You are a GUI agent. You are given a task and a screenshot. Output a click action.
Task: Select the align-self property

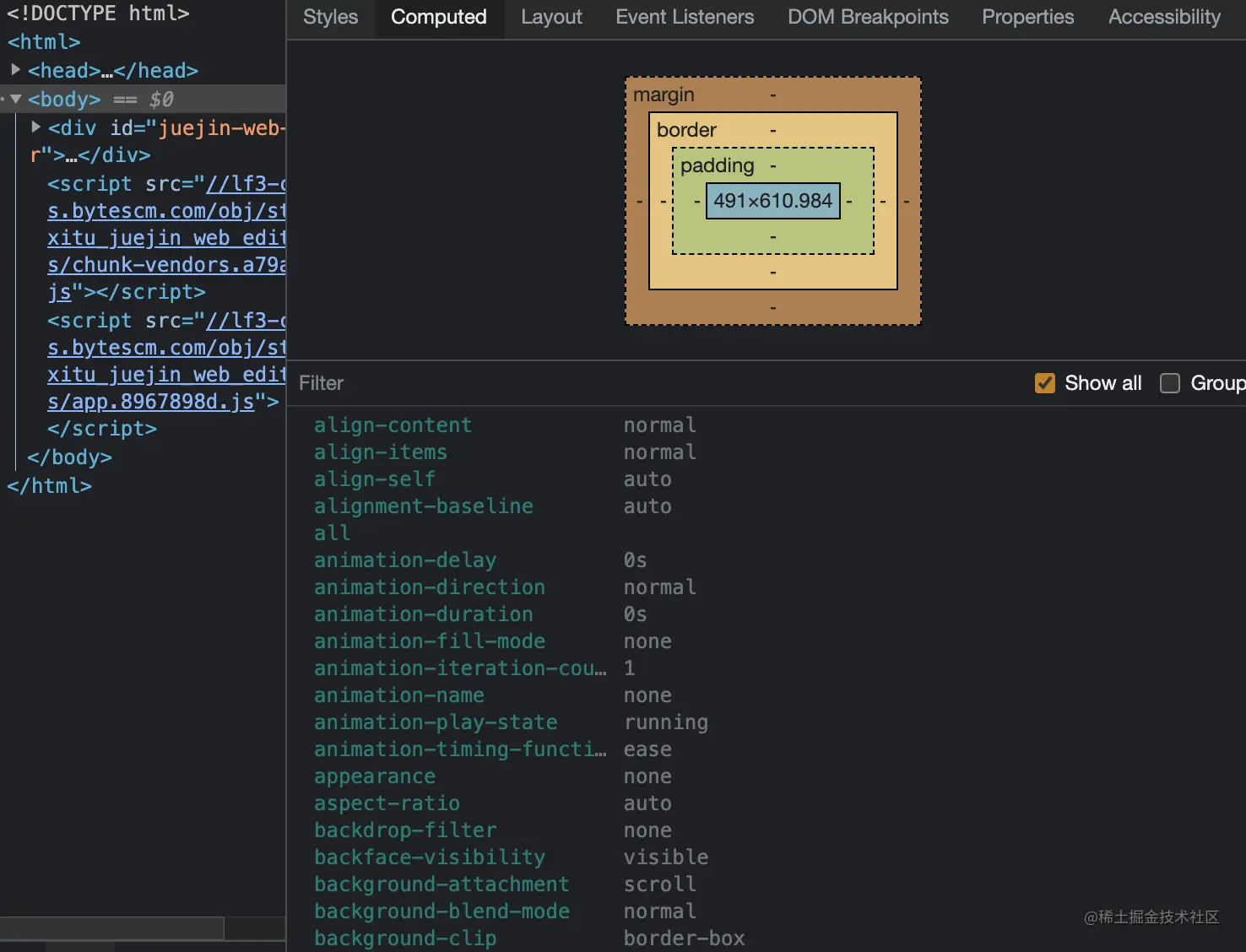coord(375,479)
